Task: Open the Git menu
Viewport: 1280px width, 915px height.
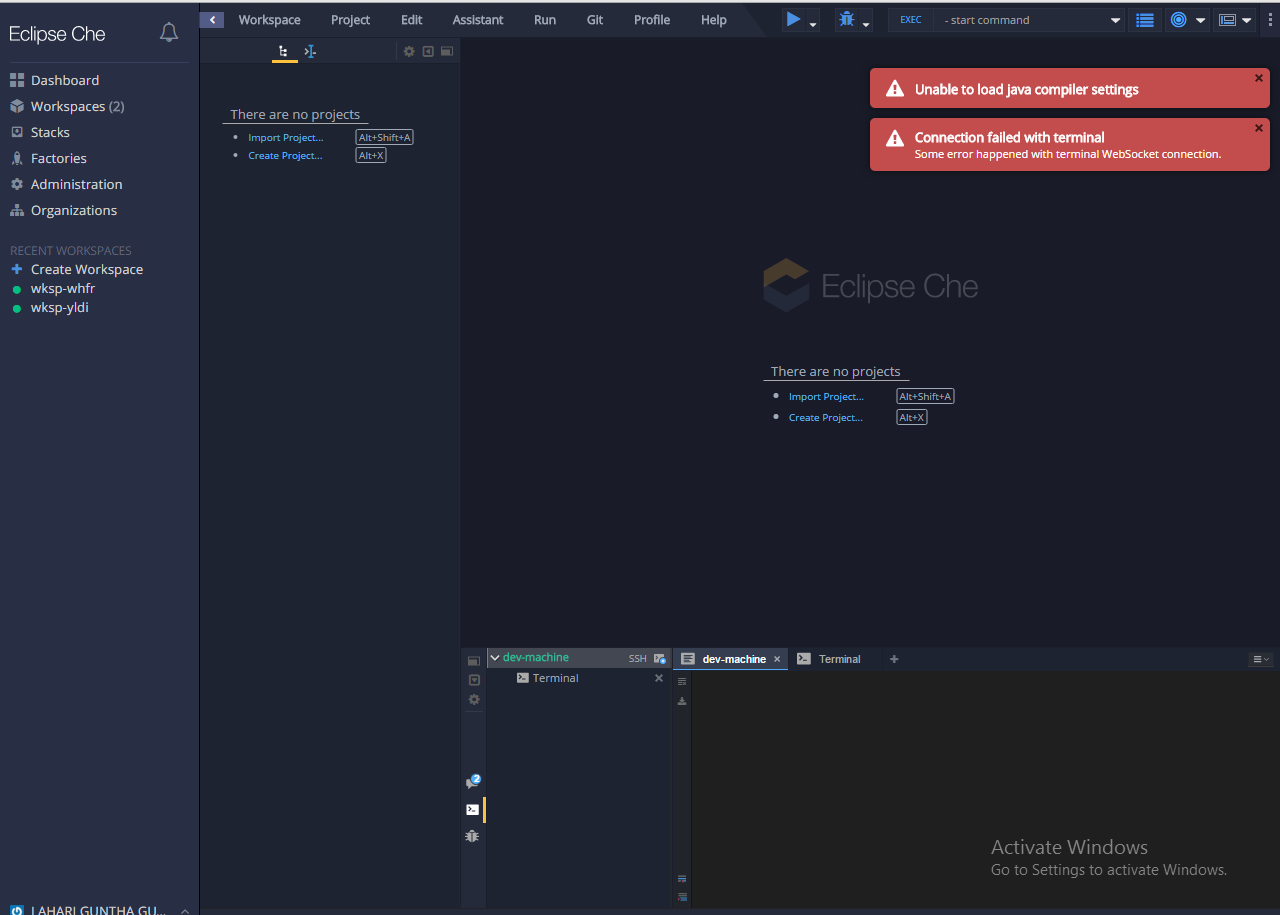Action: tap(595, 20)
